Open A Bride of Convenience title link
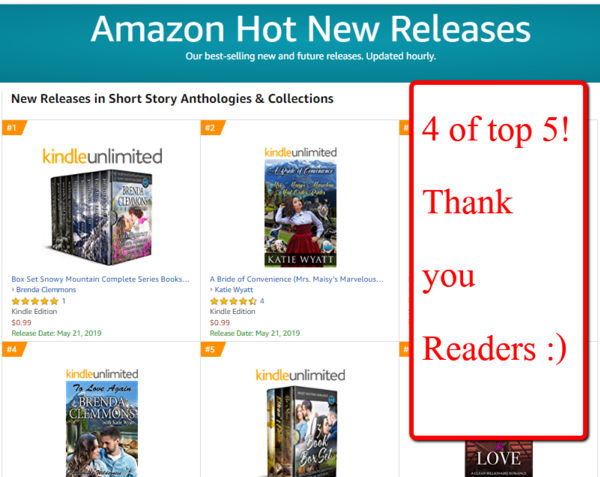This screenshot has width=600, height=477. coord(297,279)
